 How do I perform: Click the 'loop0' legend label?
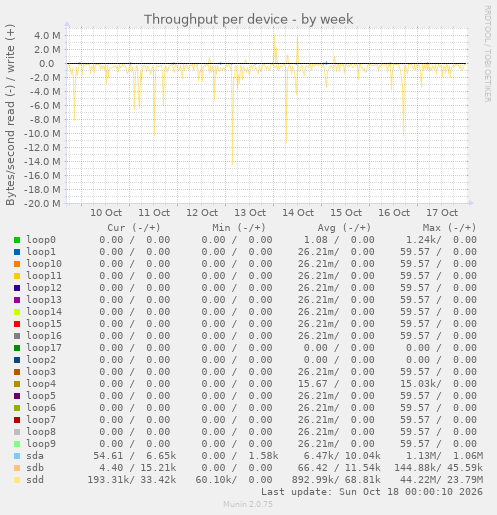(41, 240)
